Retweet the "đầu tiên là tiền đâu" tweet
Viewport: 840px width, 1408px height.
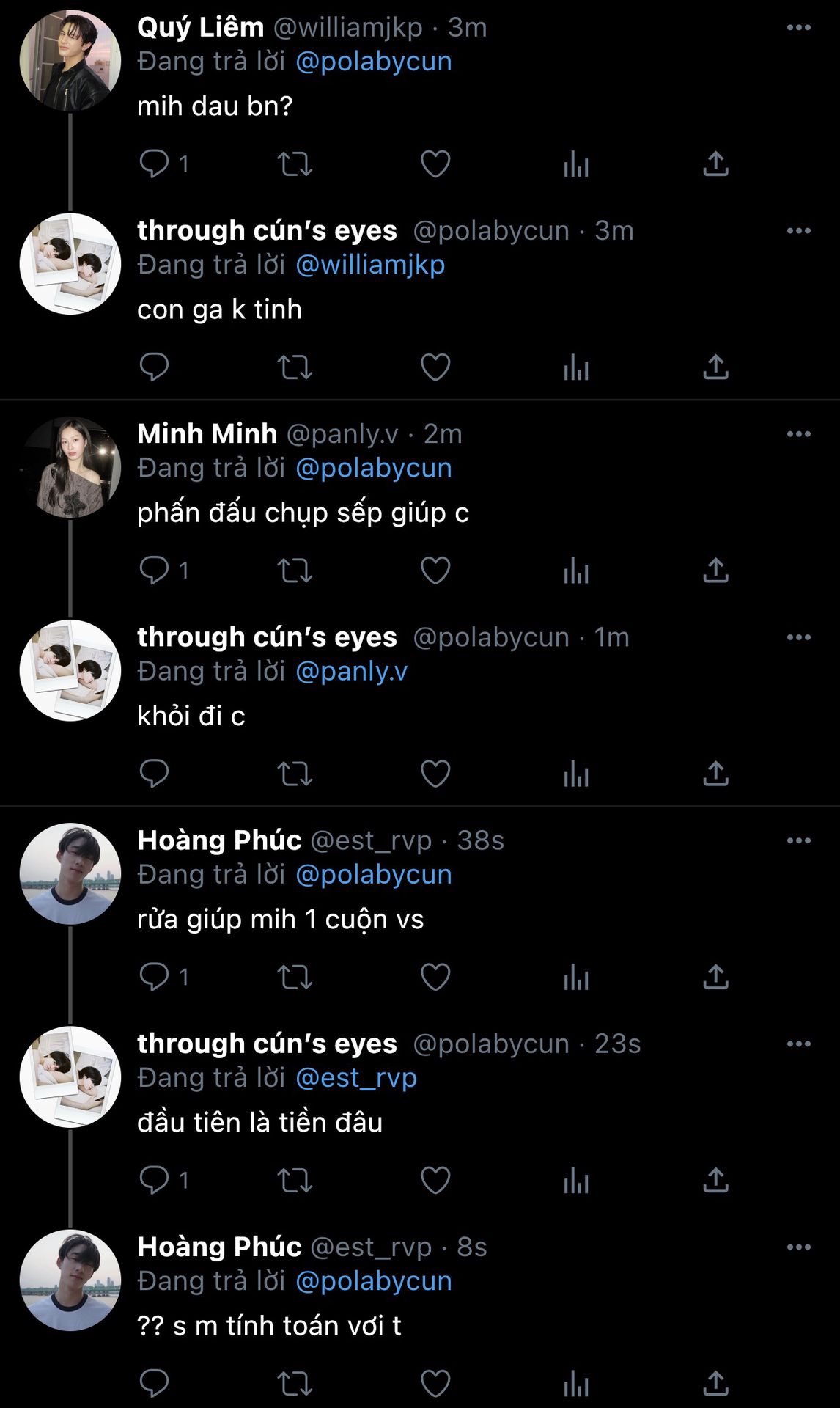295,1180
